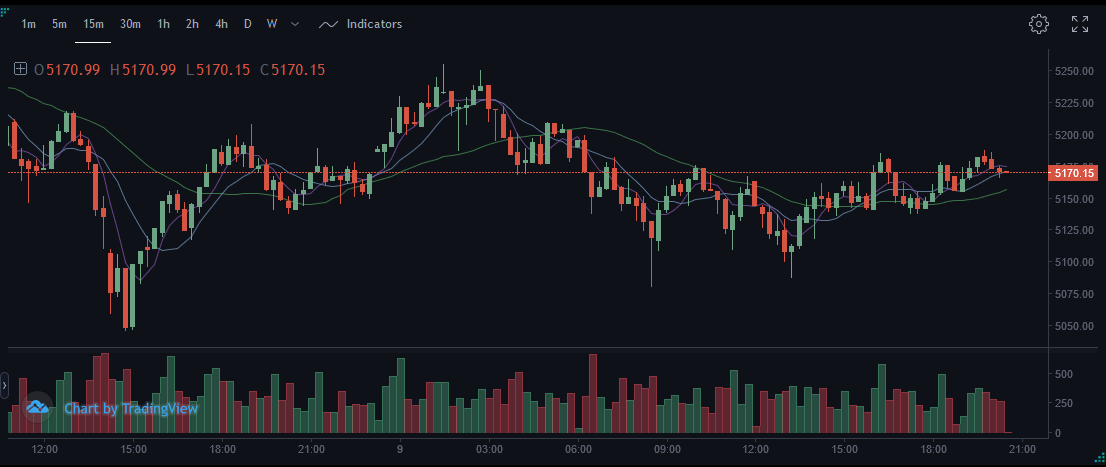
Task: Switch to the 5m timeframe
Action: [x=60, y=24]
